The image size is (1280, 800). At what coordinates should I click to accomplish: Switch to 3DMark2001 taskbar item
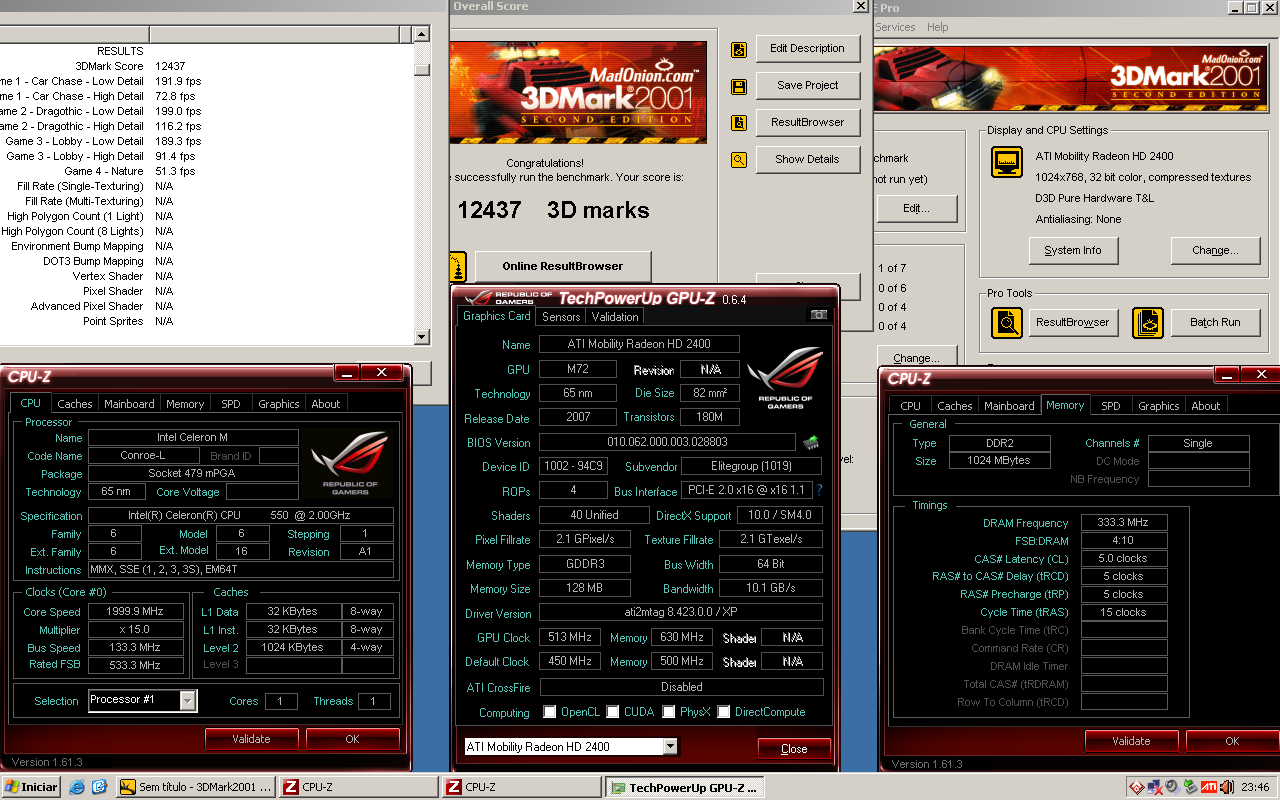coord(195,787)
